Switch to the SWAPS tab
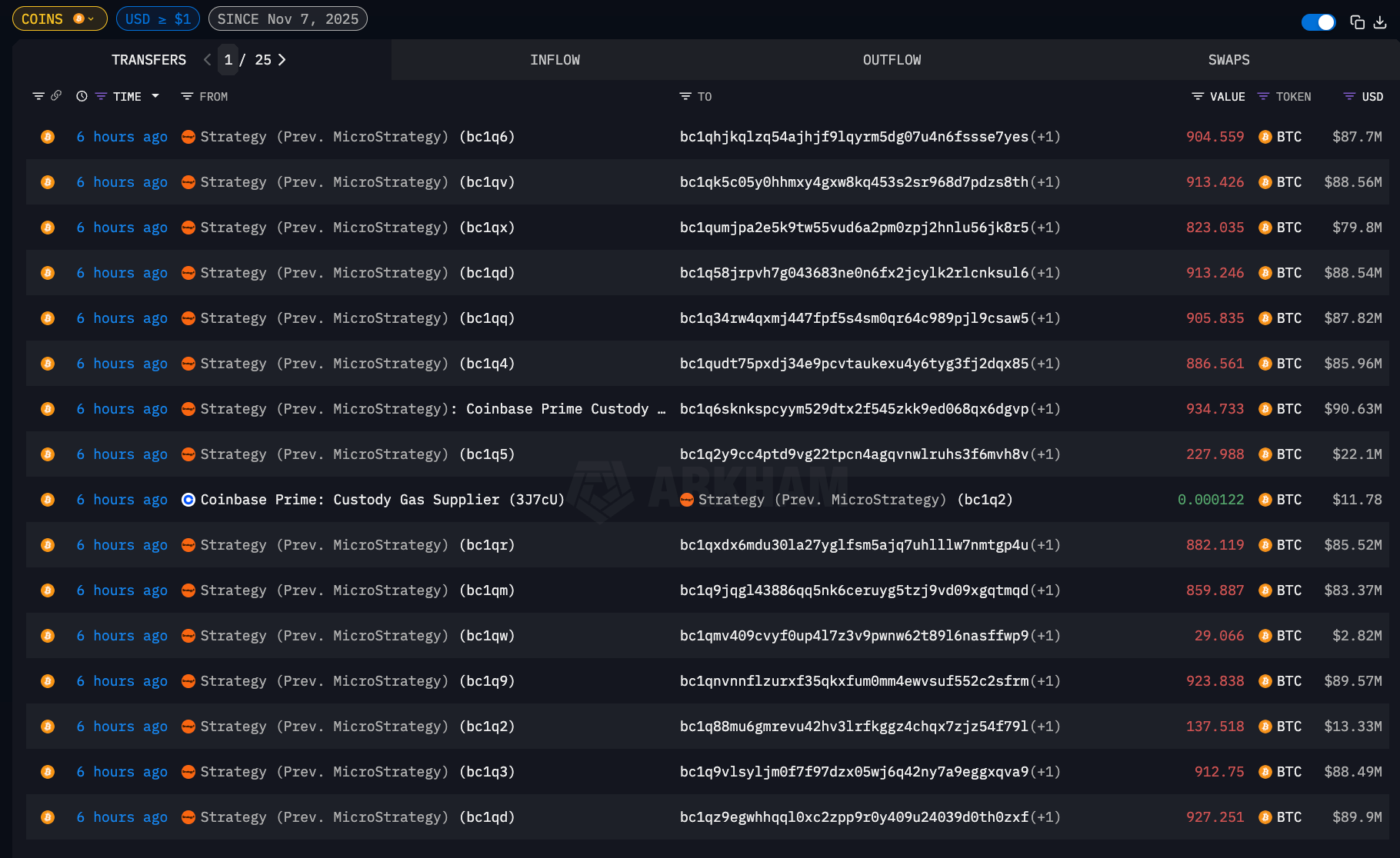This screenshot has width=1400, height=858. coord(1228,60)
